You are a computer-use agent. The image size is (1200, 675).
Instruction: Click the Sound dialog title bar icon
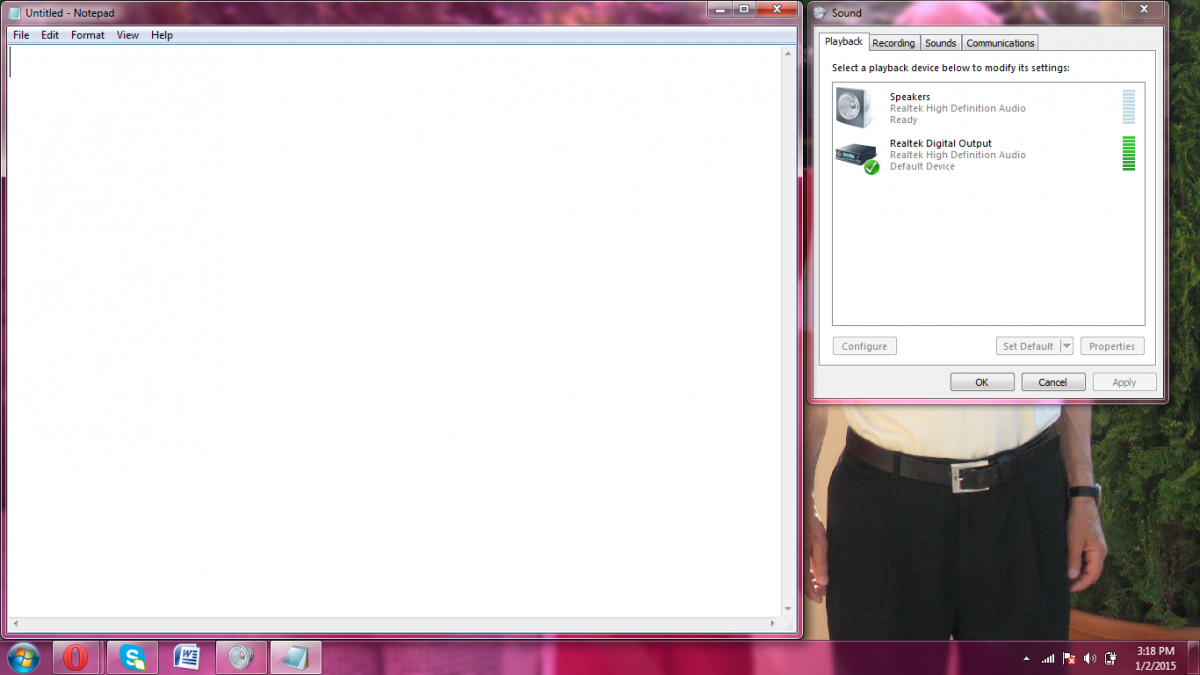pos(821,13)
